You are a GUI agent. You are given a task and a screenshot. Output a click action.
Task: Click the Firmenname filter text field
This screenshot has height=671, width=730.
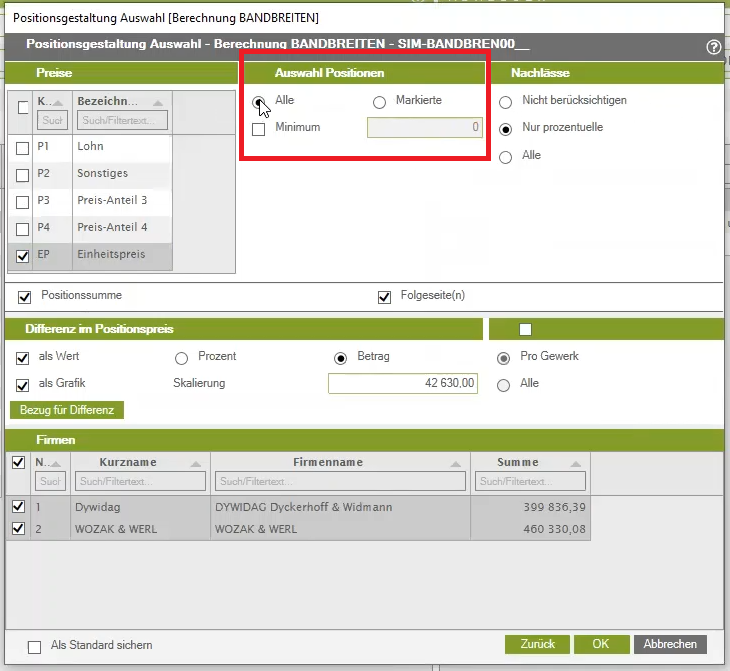tap(341, 482)
